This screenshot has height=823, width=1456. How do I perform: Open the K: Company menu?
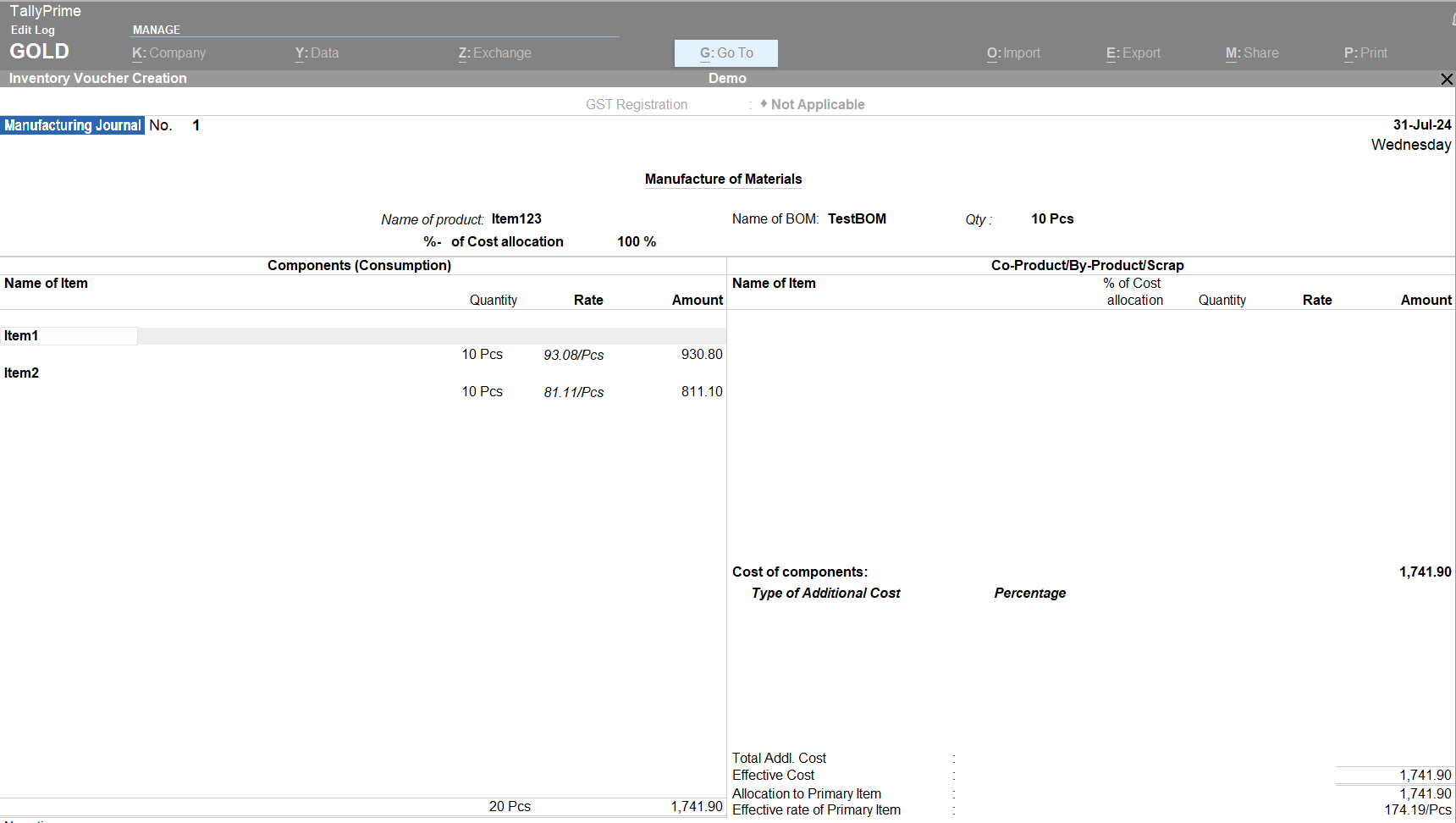(168, 52)
